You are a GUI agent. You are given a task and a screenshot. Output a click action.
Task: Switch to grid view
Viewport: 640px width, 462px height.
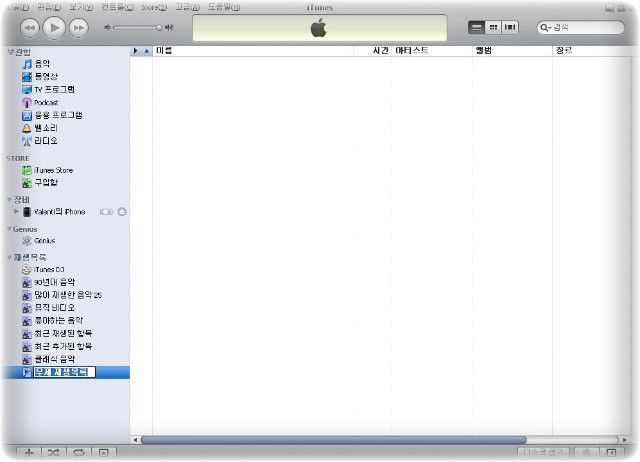(x=493, y=27)
